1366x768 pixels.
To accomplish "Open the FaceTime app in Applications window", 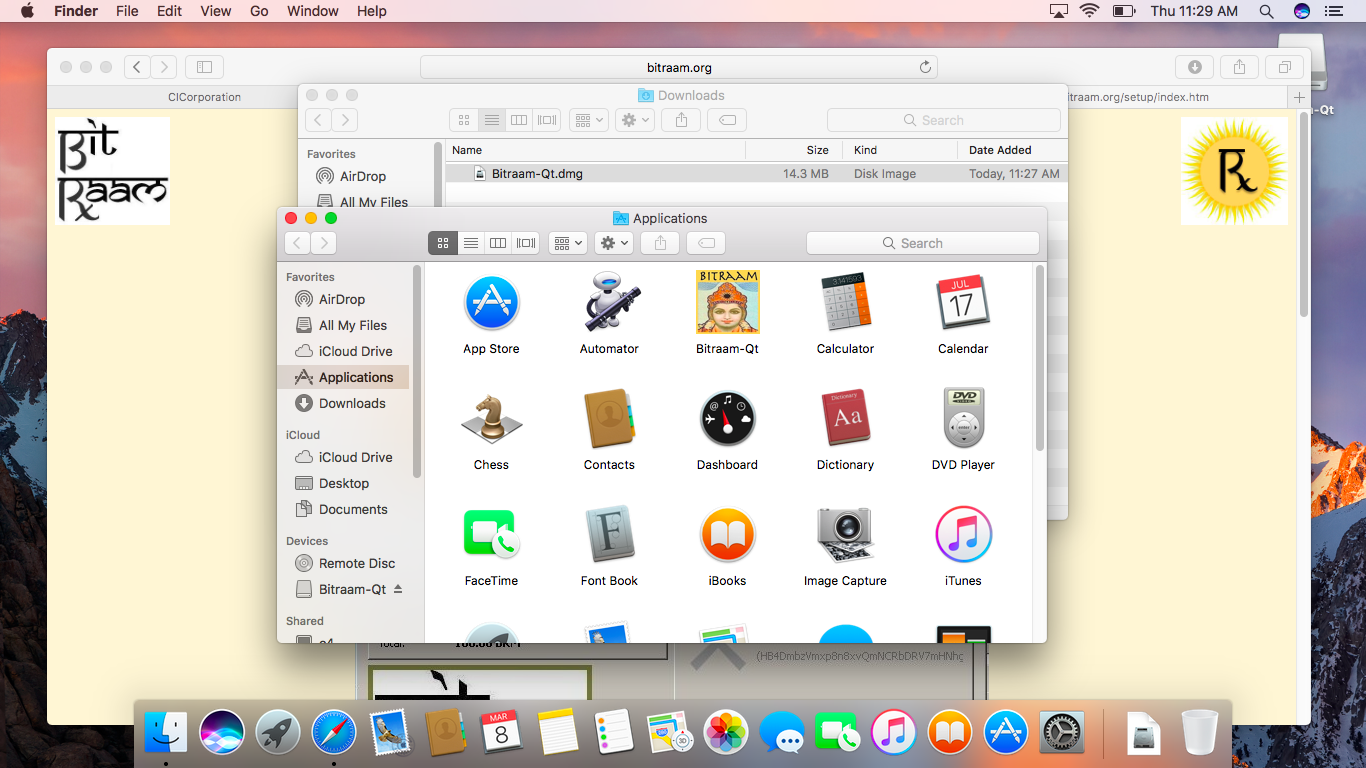I will tap(491, 535).
